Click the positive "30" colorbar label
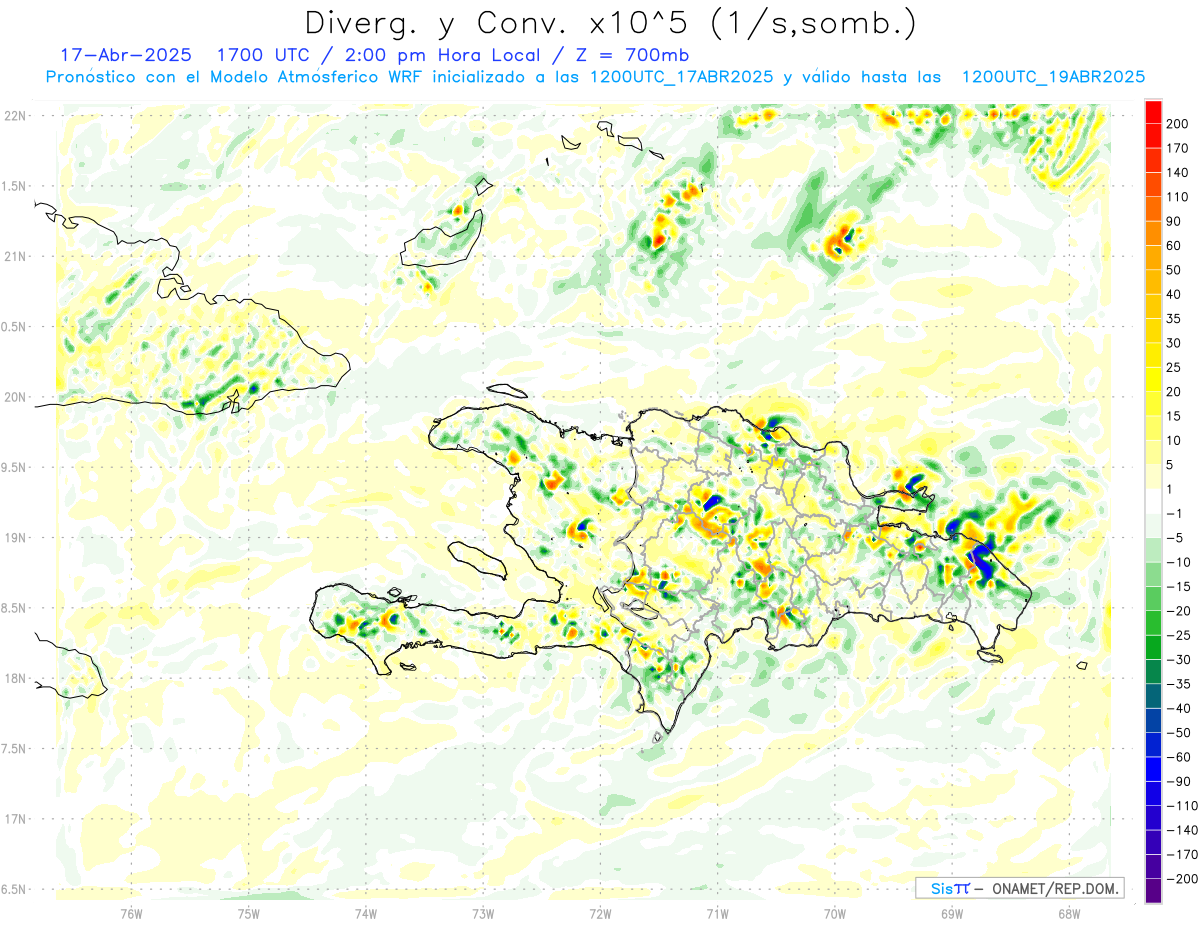Viewport: 1200px width, 927px height. (x=1174, y=343)
